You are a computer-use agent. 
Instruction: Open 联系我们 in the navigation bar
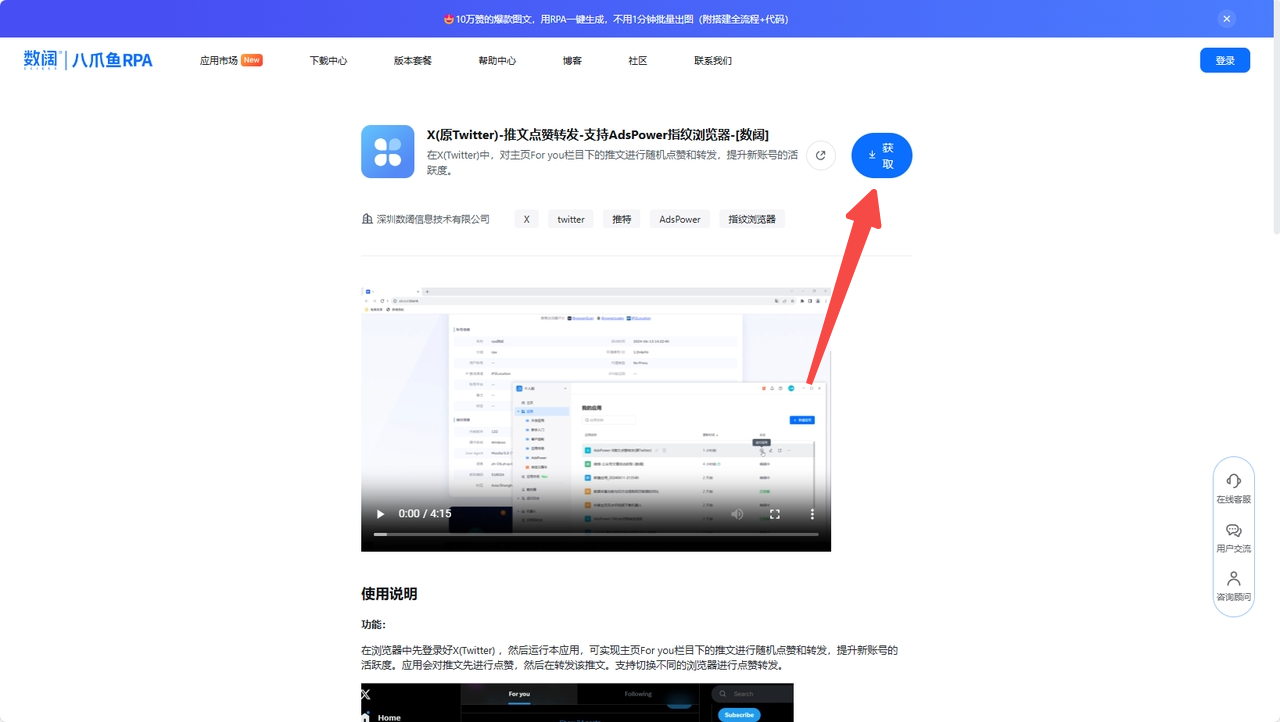(713, 60)
